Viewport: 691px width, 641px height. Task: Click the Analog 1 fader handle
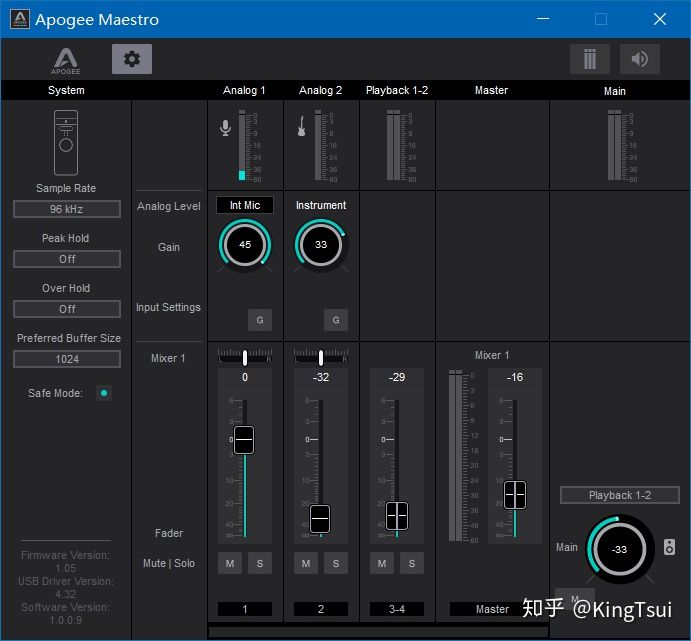click(x=244, y=439)
